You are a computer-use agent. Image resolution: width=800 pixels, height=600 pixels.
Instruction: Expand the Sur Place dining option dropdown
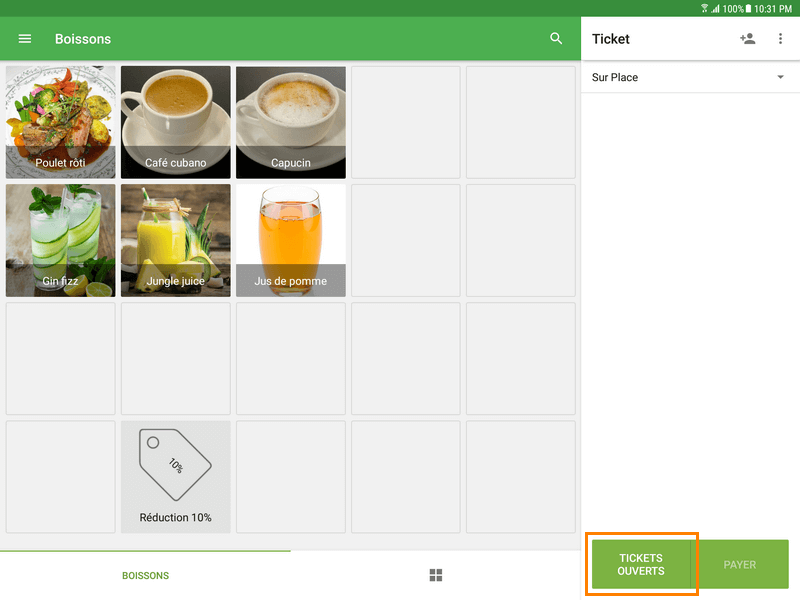coord(690,77)
